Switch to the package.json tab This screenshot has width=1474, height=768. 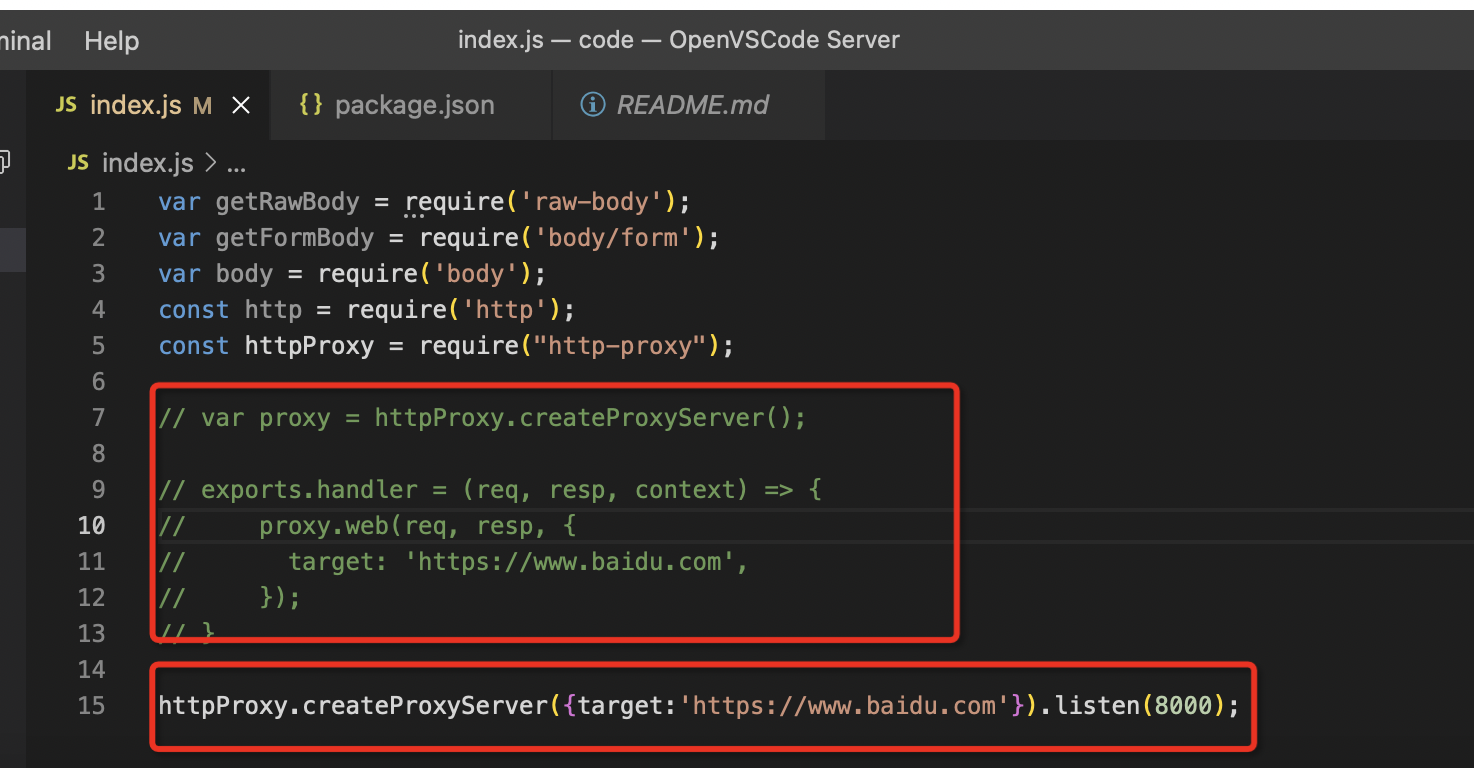pos(411,105)
